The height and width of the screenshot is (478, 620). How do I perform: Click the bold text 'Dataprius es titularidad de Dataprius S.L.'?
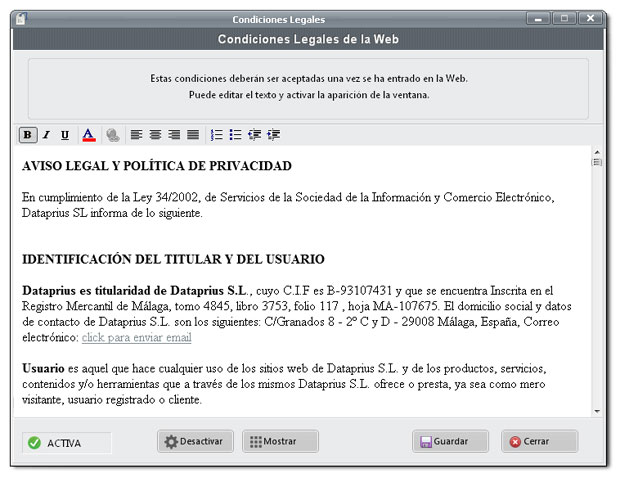(135, 291)
